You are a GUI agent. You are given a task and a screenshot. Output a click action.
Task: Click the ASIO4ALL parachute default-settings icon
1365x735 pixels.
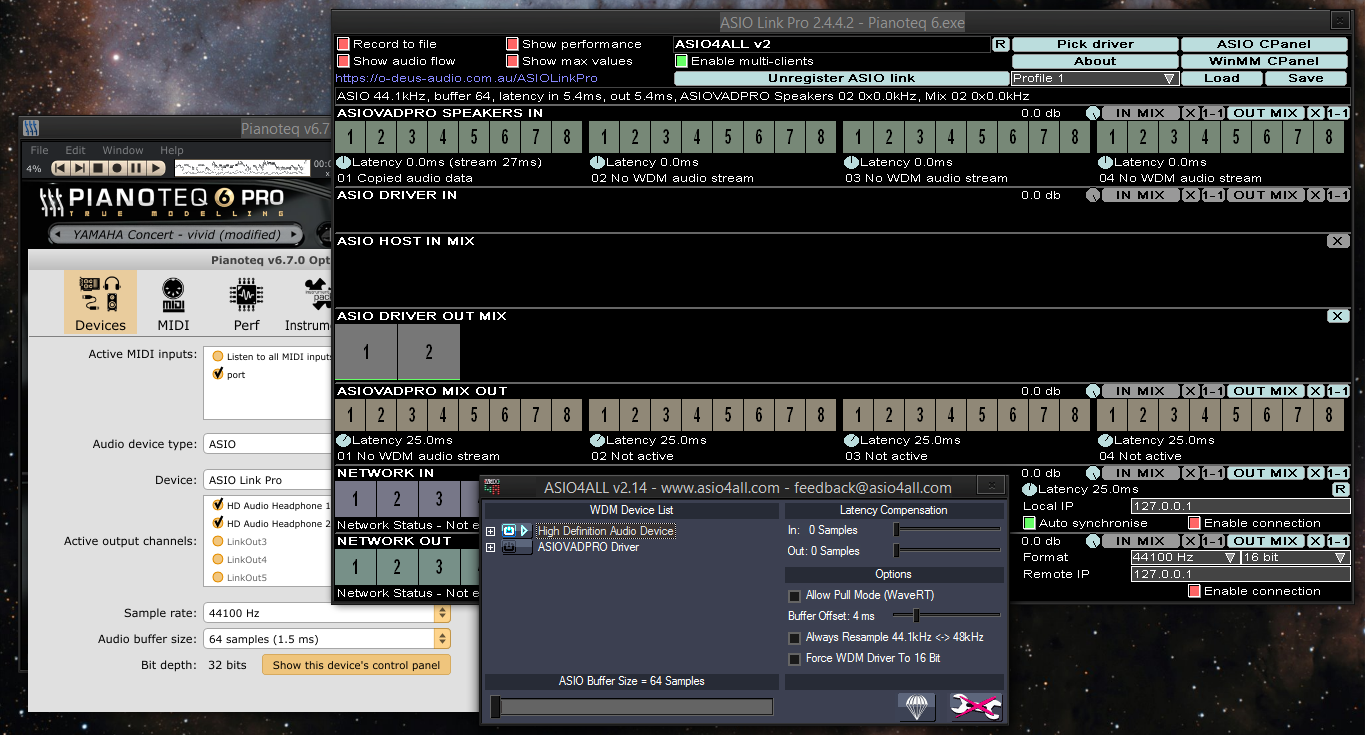pyautogui.click(x=916, y=706)
